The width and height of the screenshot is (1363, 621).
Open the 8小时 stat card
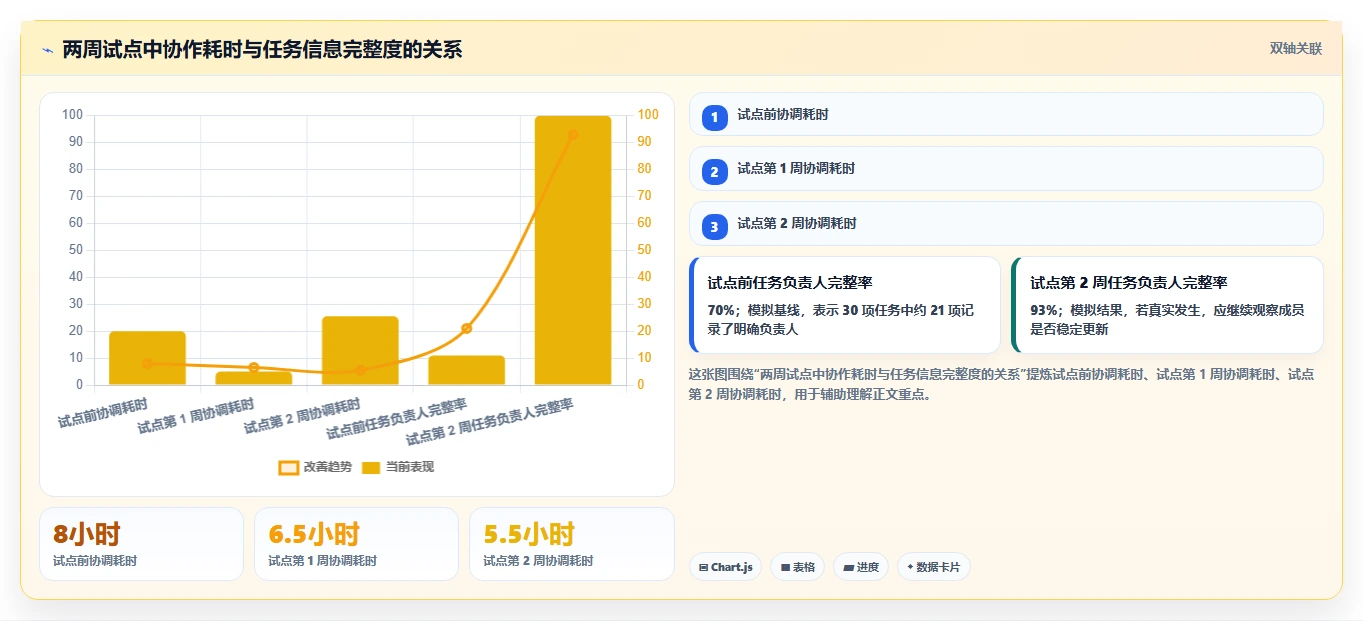(x=141, y=544)
